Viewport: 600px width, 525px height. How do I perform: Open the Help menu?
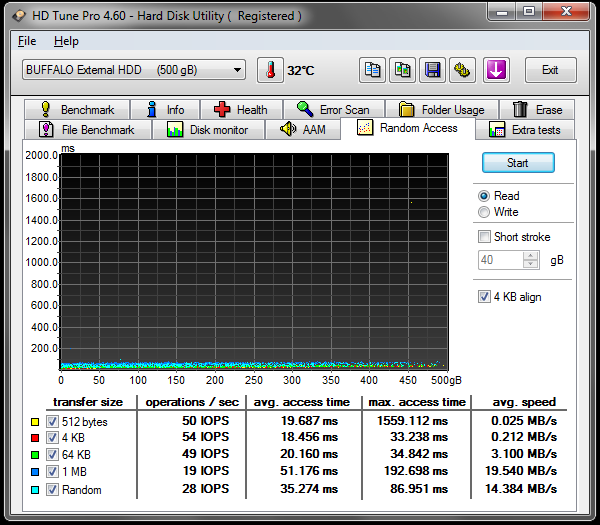pos(66,41)
